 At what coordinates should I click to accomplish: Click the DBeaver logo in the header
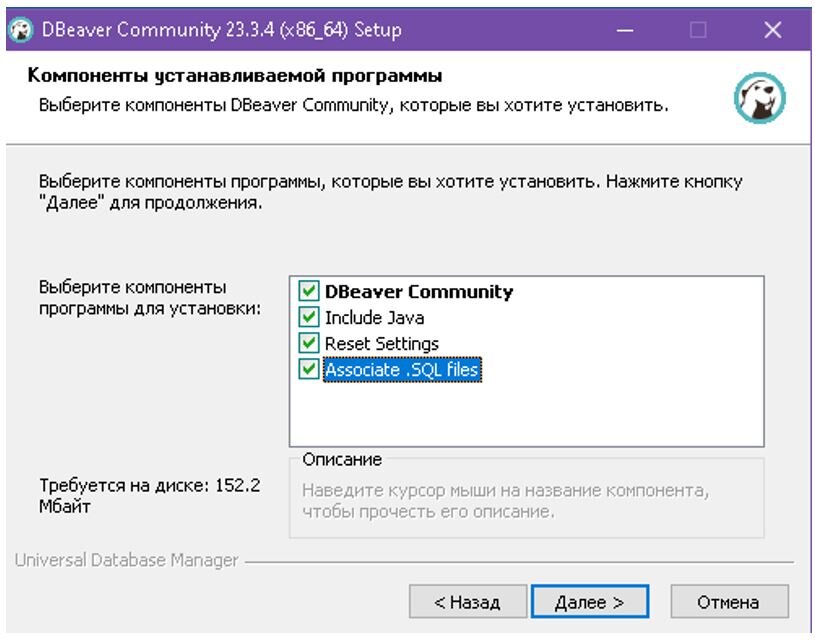point(759,98)
